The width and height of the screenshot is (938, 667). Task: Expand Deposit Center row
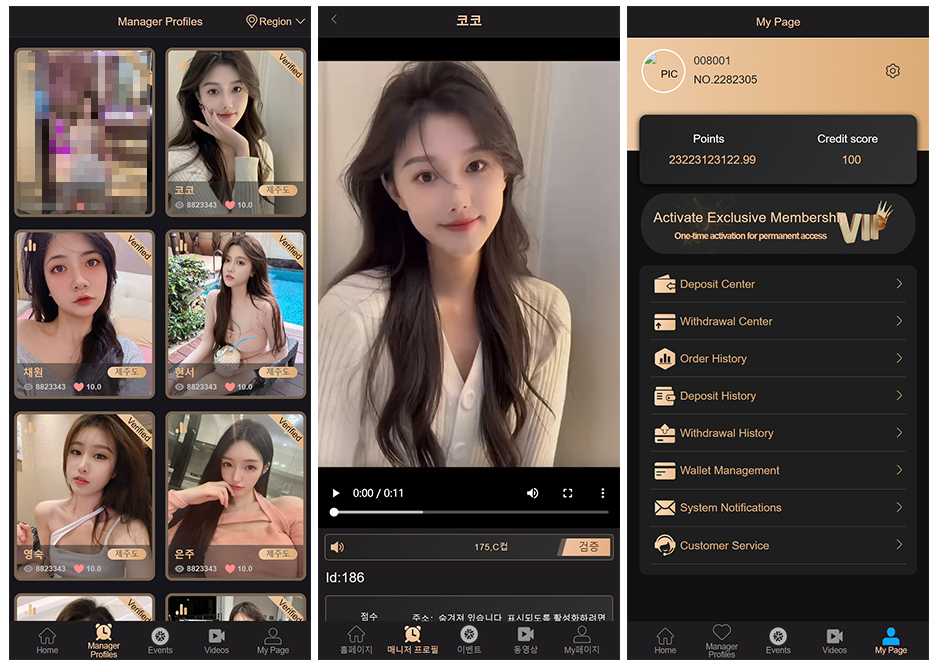777,284
